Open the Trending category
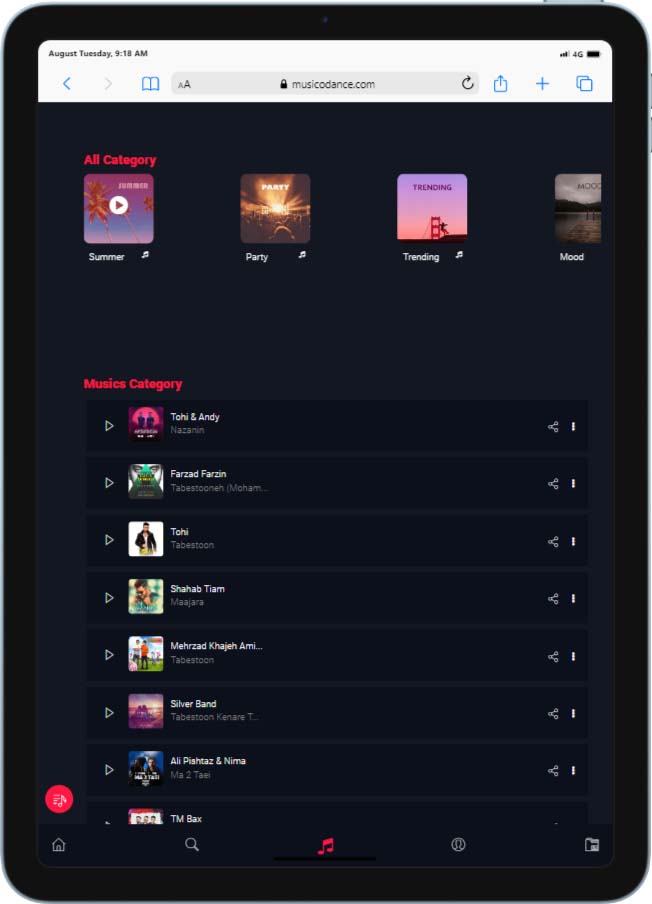The image size is (652, 904). [432, 208]
